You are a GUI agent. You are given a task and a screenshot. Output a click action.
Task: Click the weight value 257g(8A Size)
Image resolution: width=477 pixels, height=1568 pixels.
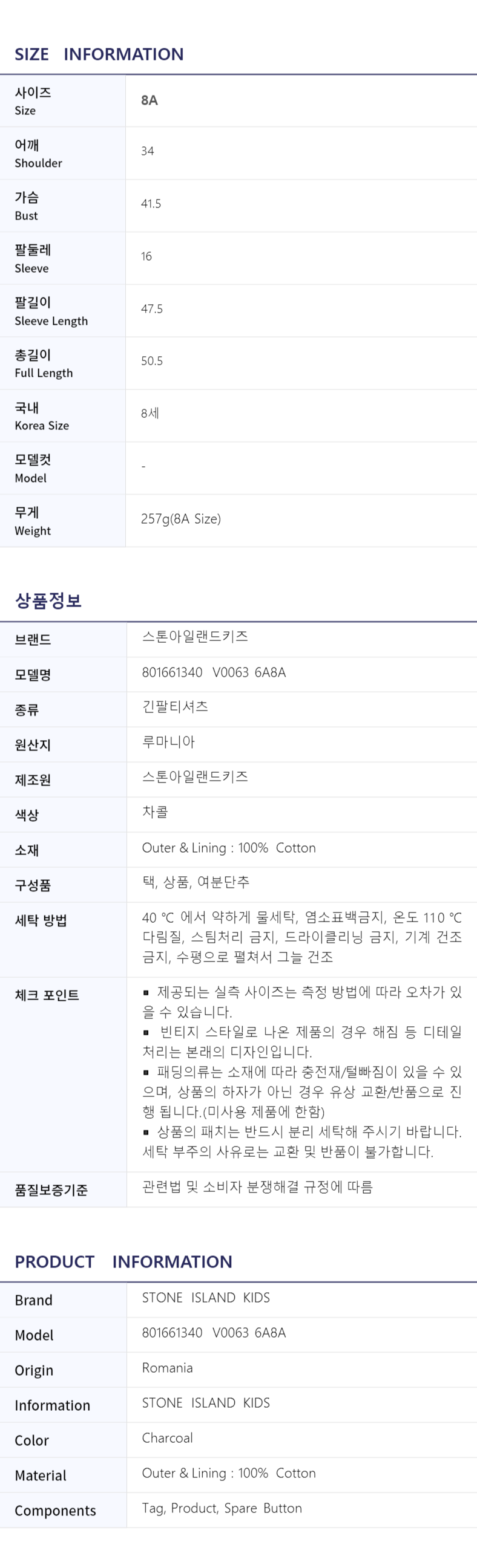click(181, 519)
